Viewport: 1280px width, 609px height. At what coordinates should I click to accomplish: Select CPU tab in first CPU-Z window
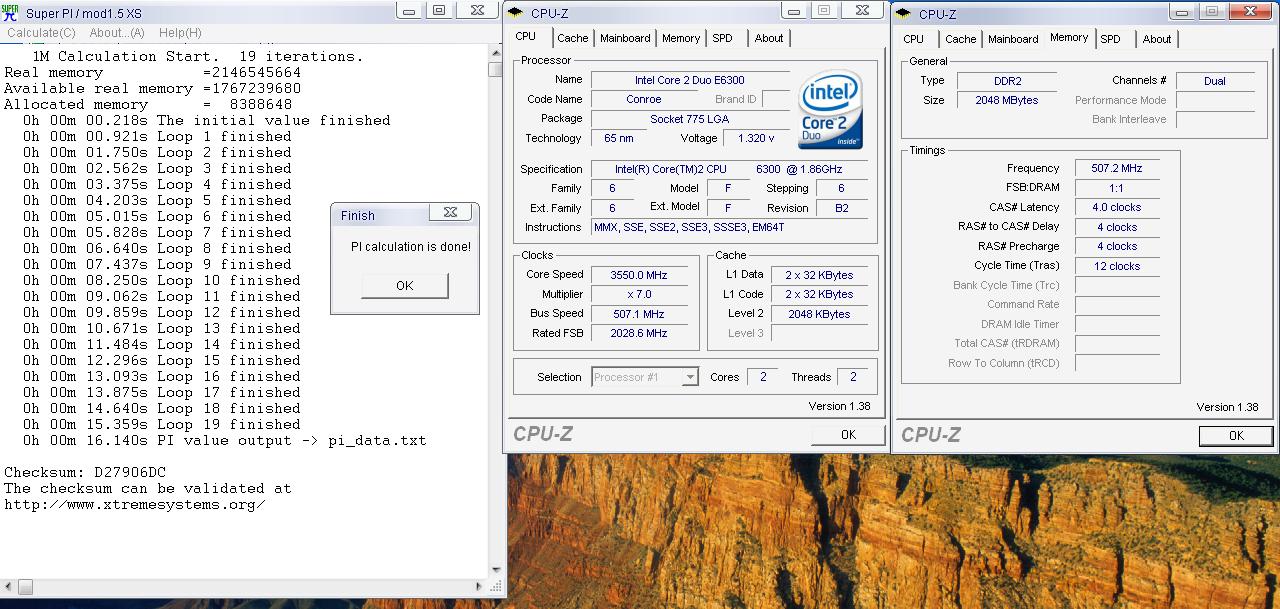pos(526,36)
